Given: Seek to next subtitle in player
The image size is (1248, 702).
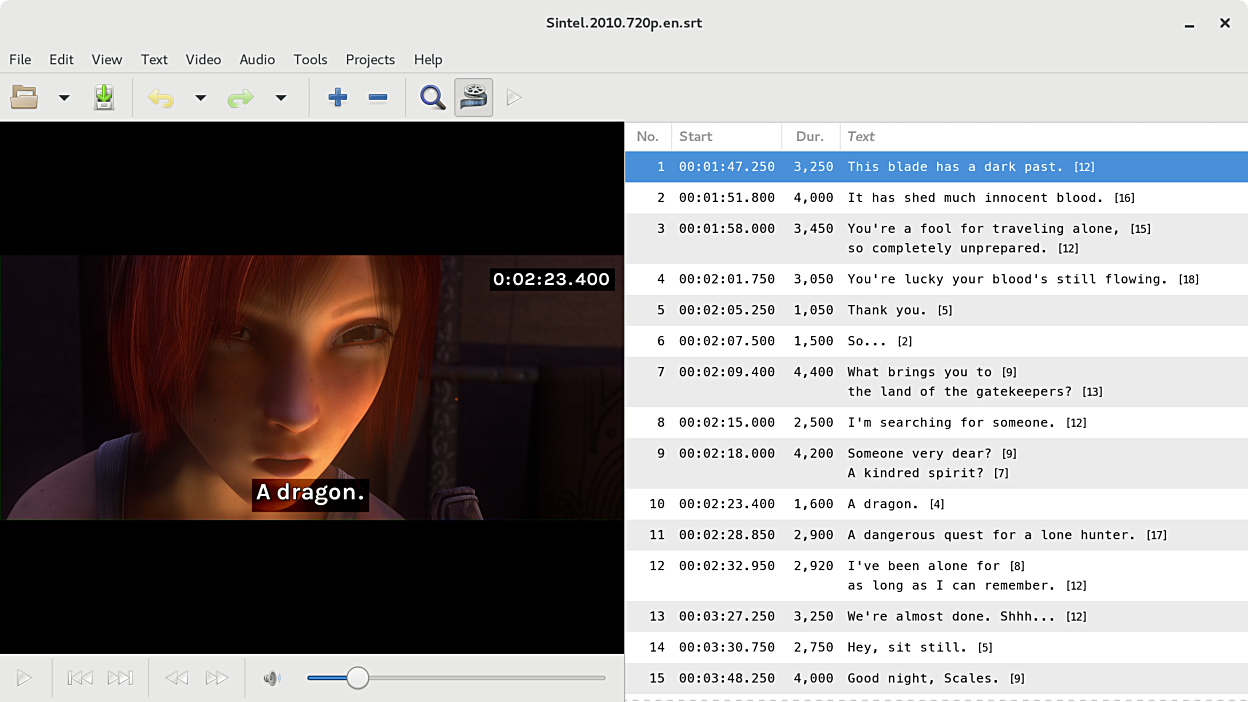Looking at the screenshot, I should [x=120, y=678].
